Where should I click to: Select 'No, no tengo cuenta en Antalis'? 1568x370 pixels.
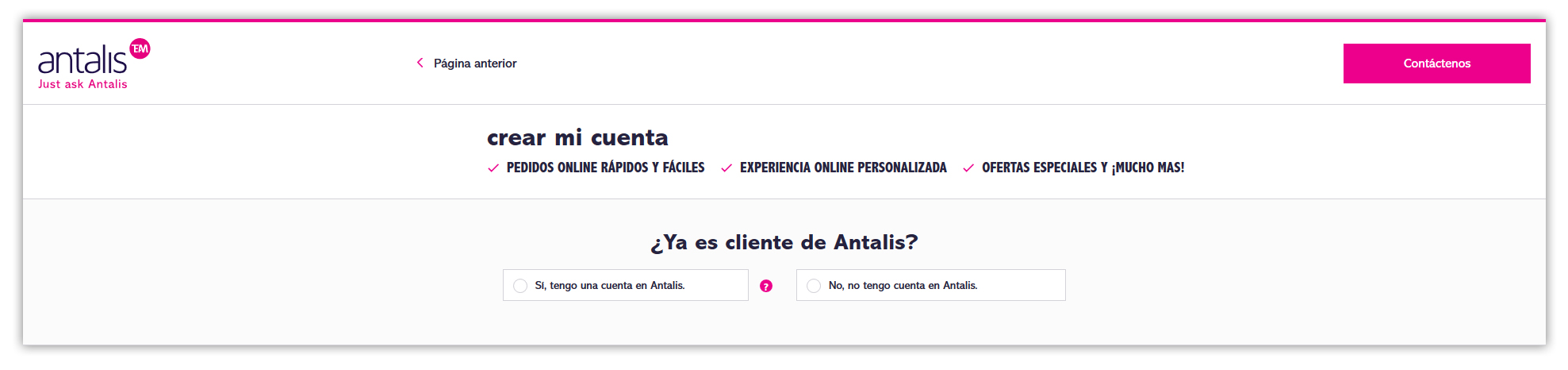930,285
